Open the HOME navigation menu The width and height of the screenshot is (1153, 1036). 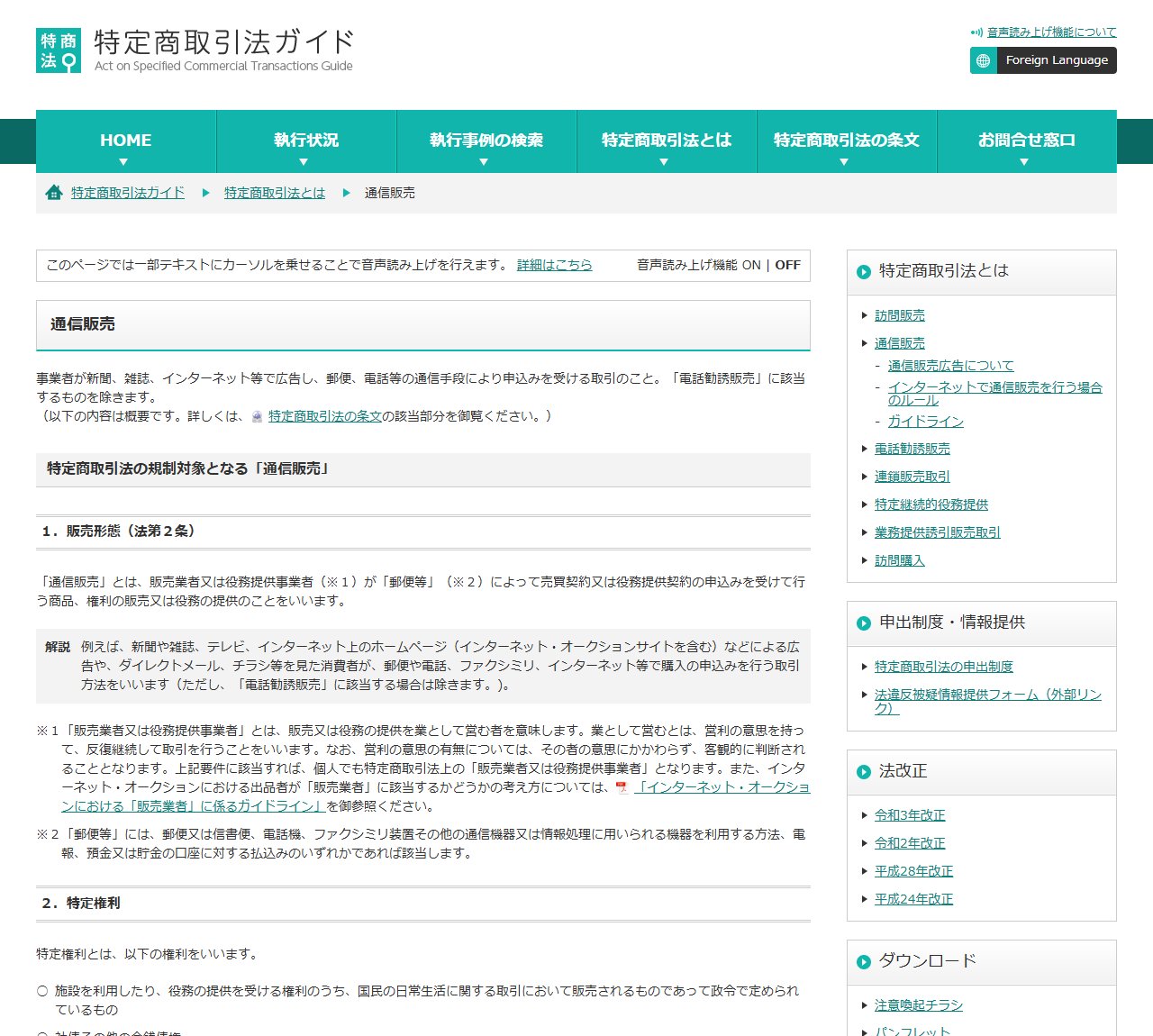pyautogui.click(x=126, y=141)
